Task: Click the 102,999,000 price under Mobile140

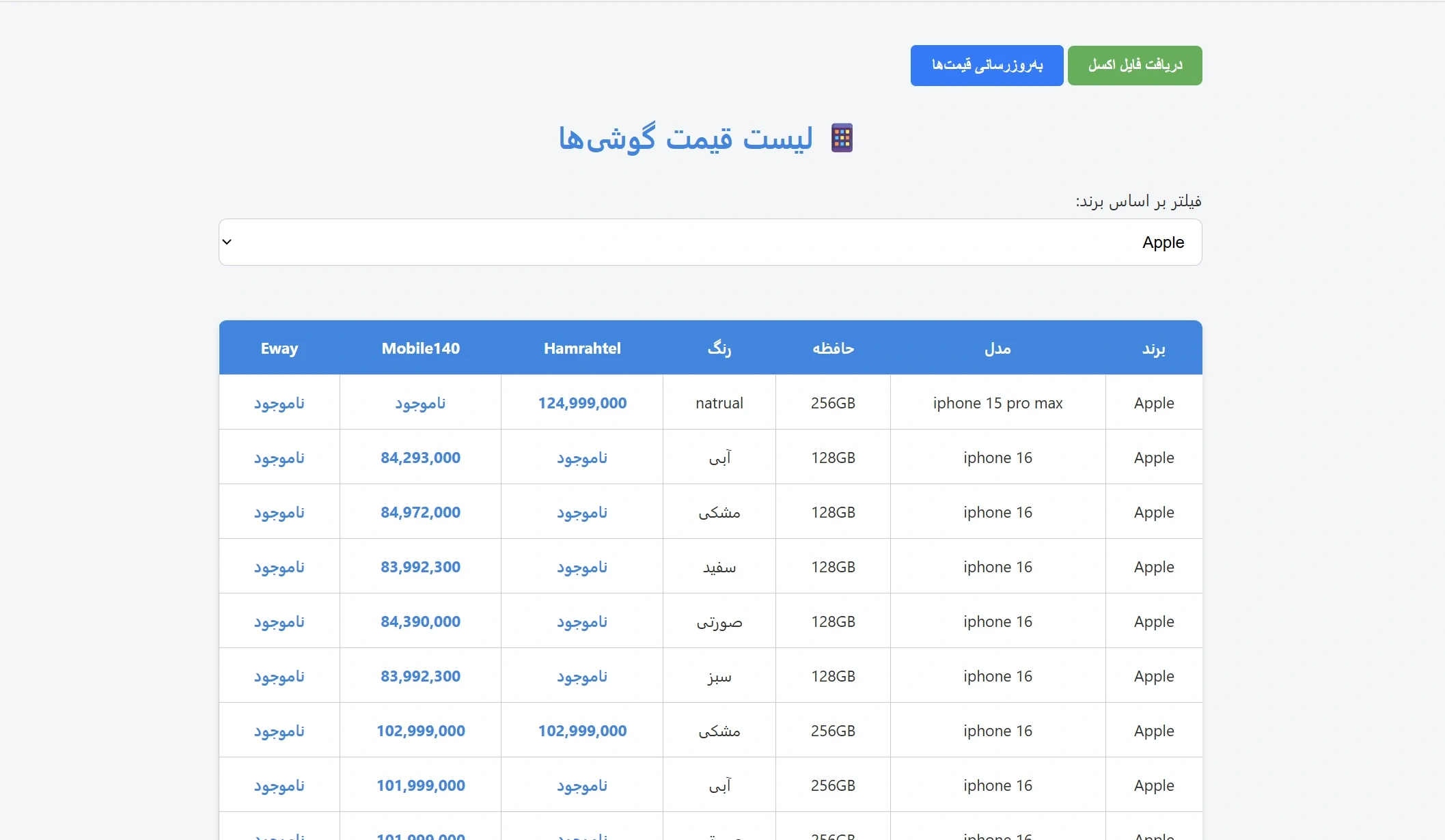Action: pyautogui.click(x=421, y=731)
